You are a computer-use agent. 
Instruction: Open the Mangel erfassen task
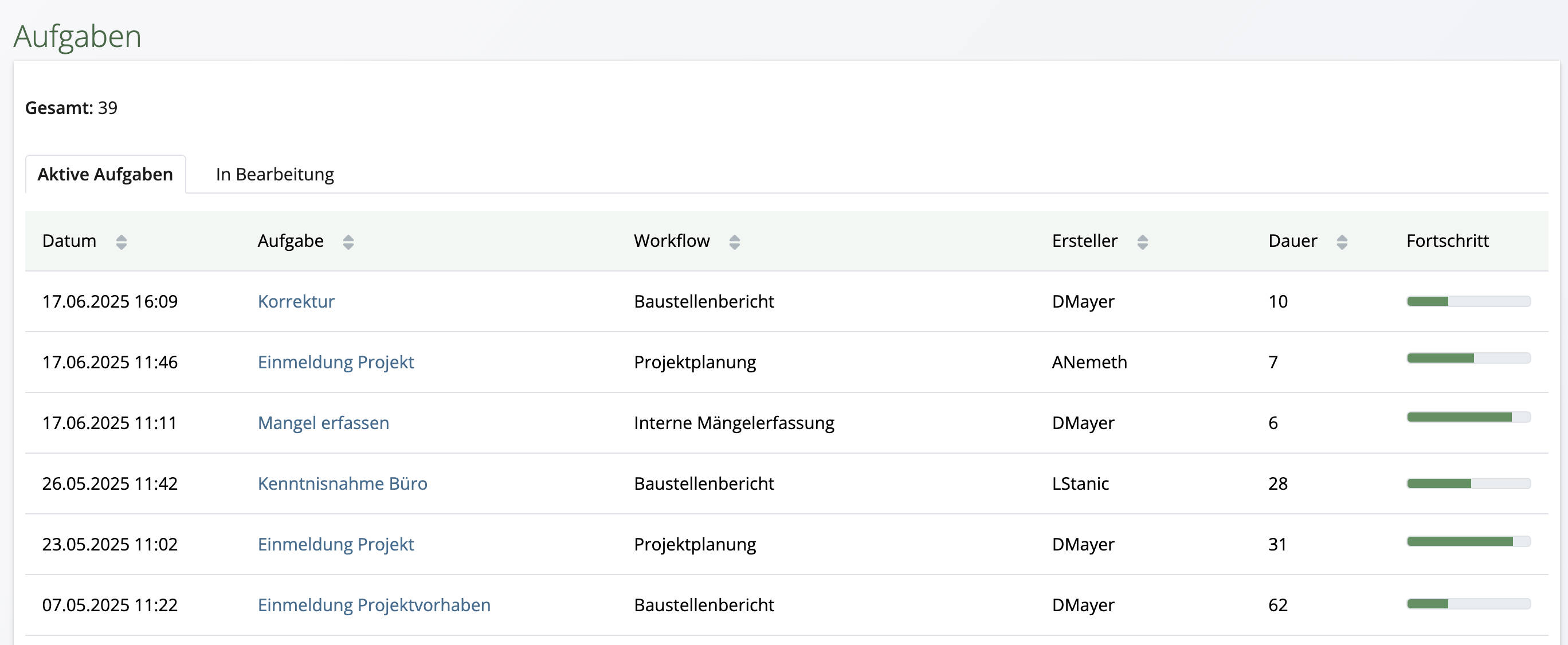tap(324, 422)
